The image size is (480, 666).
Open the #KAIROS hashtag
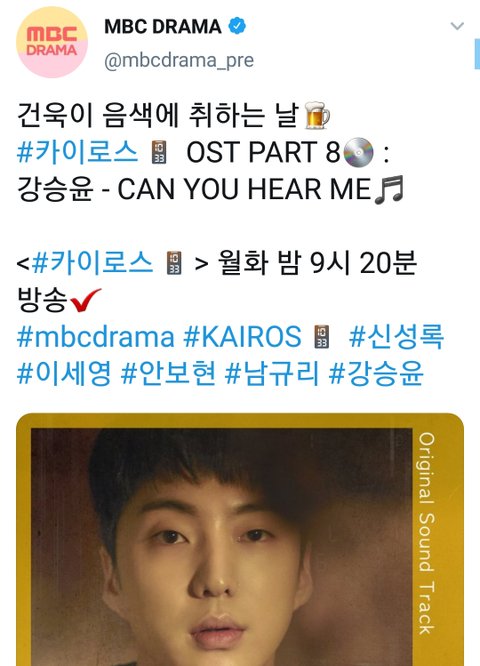[x=242, y=336]
